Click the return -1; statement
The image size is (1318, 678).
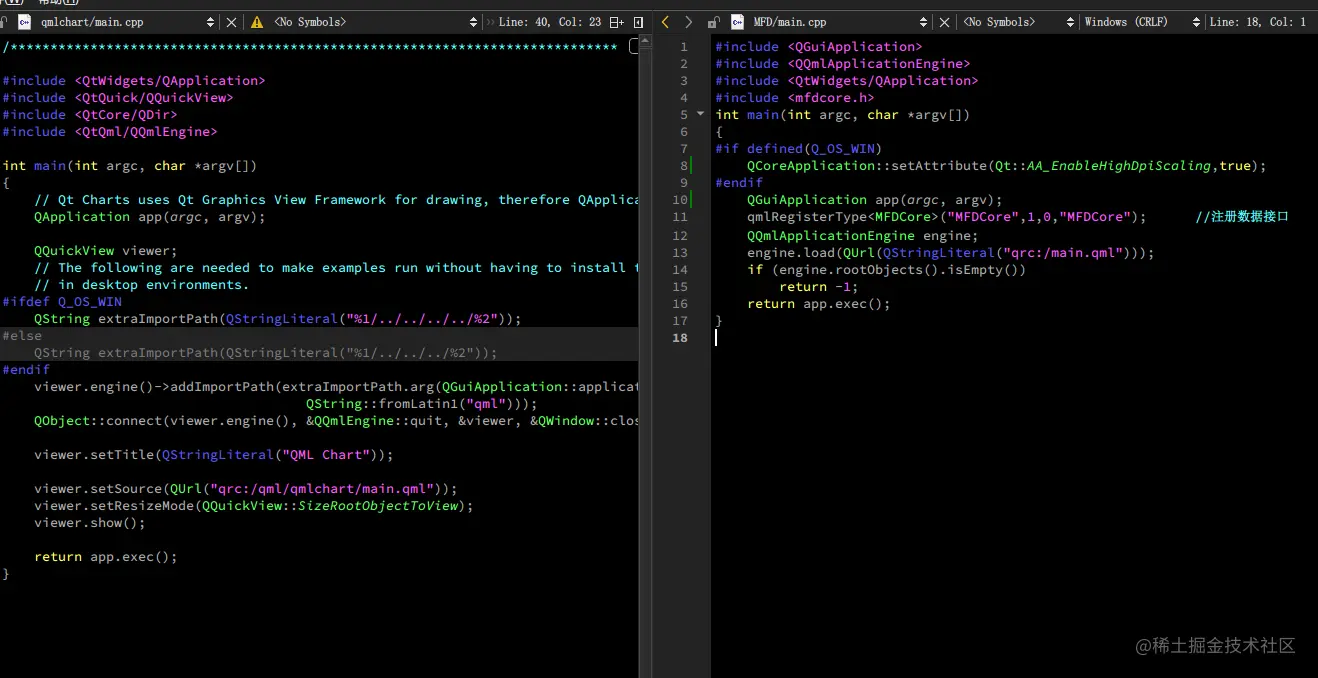point(818,287)
